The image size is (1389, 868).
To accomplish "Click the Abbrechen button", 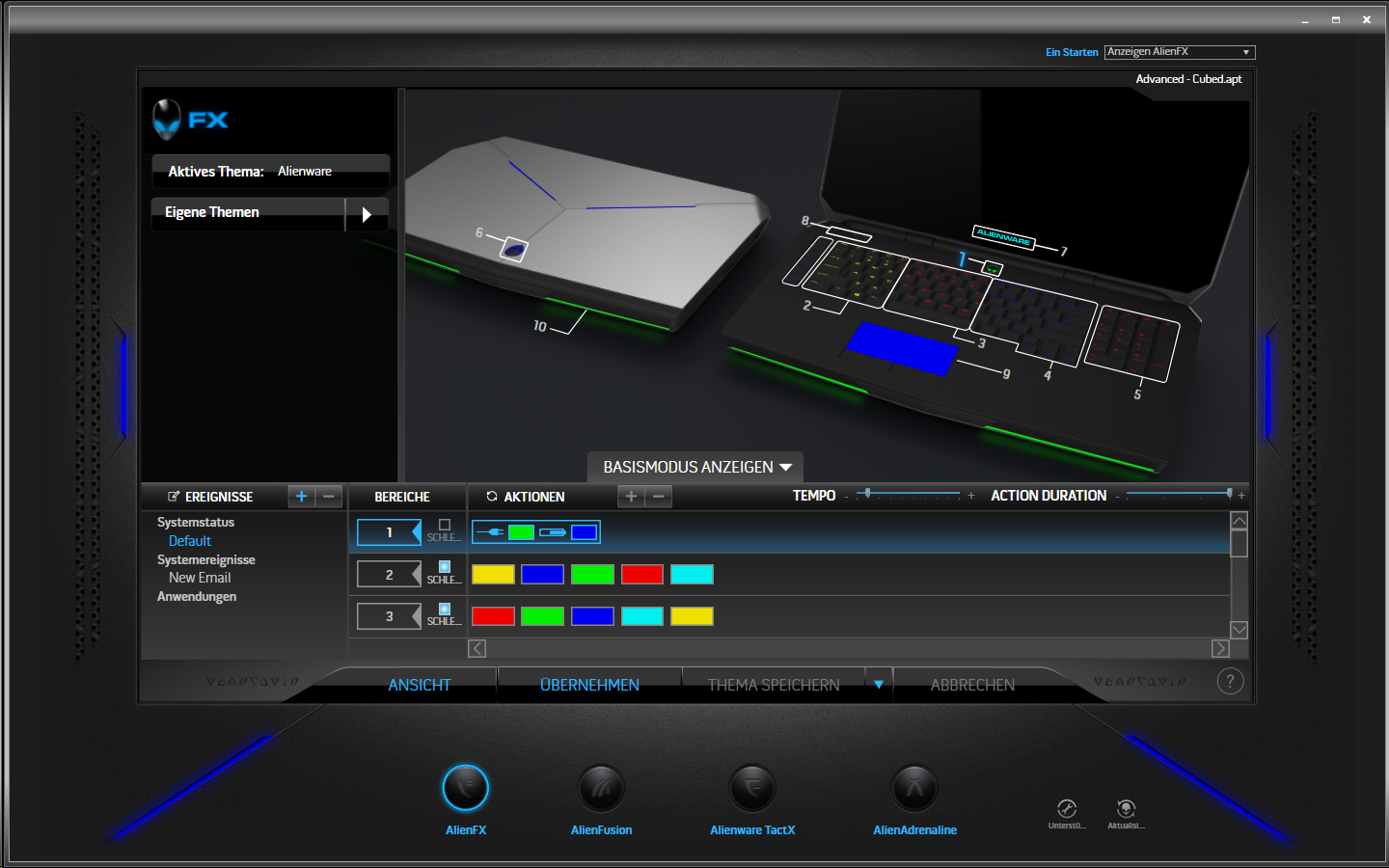I will [x=972, y=685].
